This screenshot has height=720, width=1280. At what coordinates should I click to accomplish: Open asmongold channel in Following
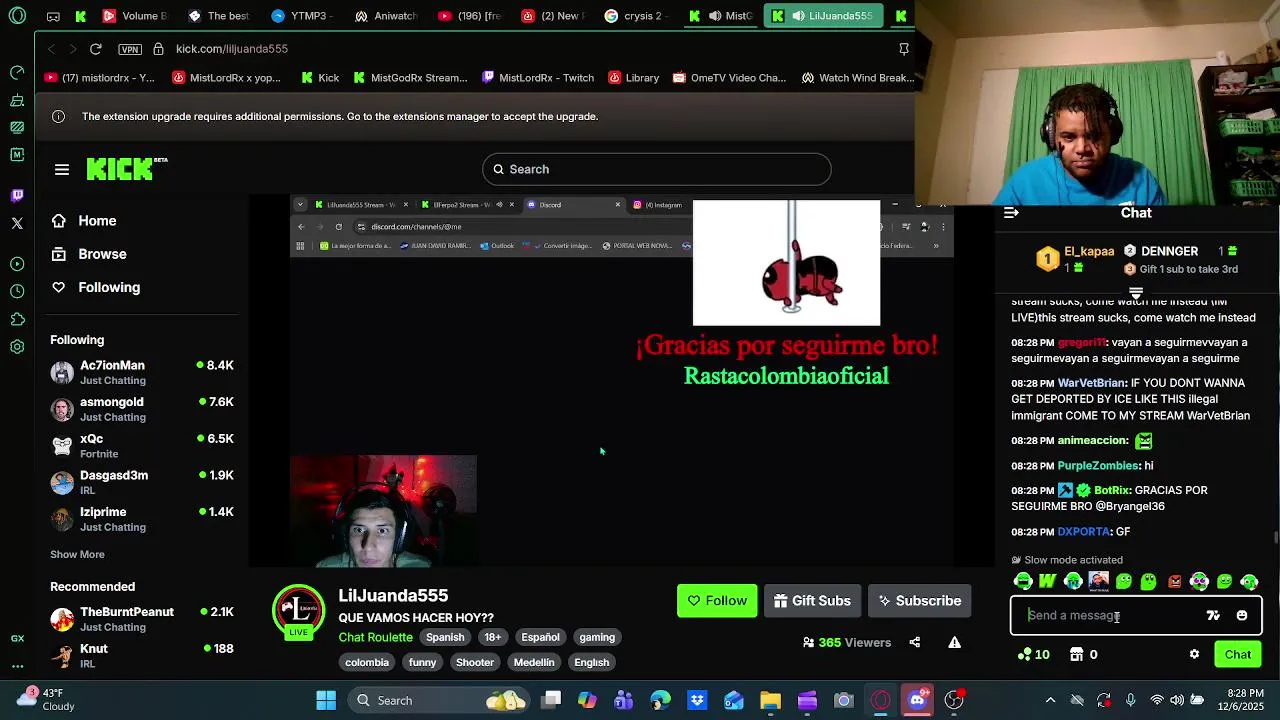pos(142,409)
